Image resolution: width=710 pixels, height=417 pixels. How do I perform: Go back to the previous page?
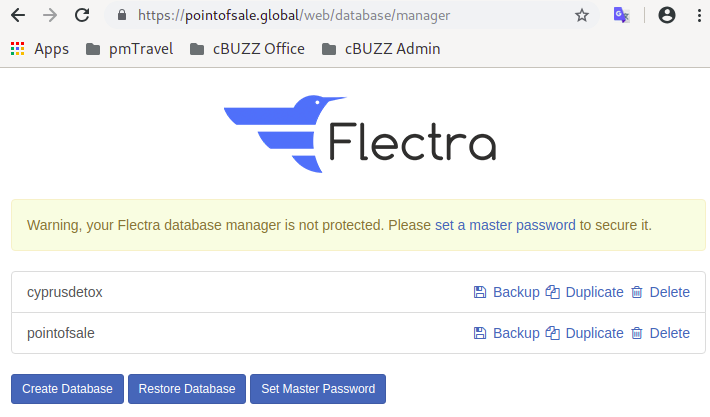click(18, 15)
